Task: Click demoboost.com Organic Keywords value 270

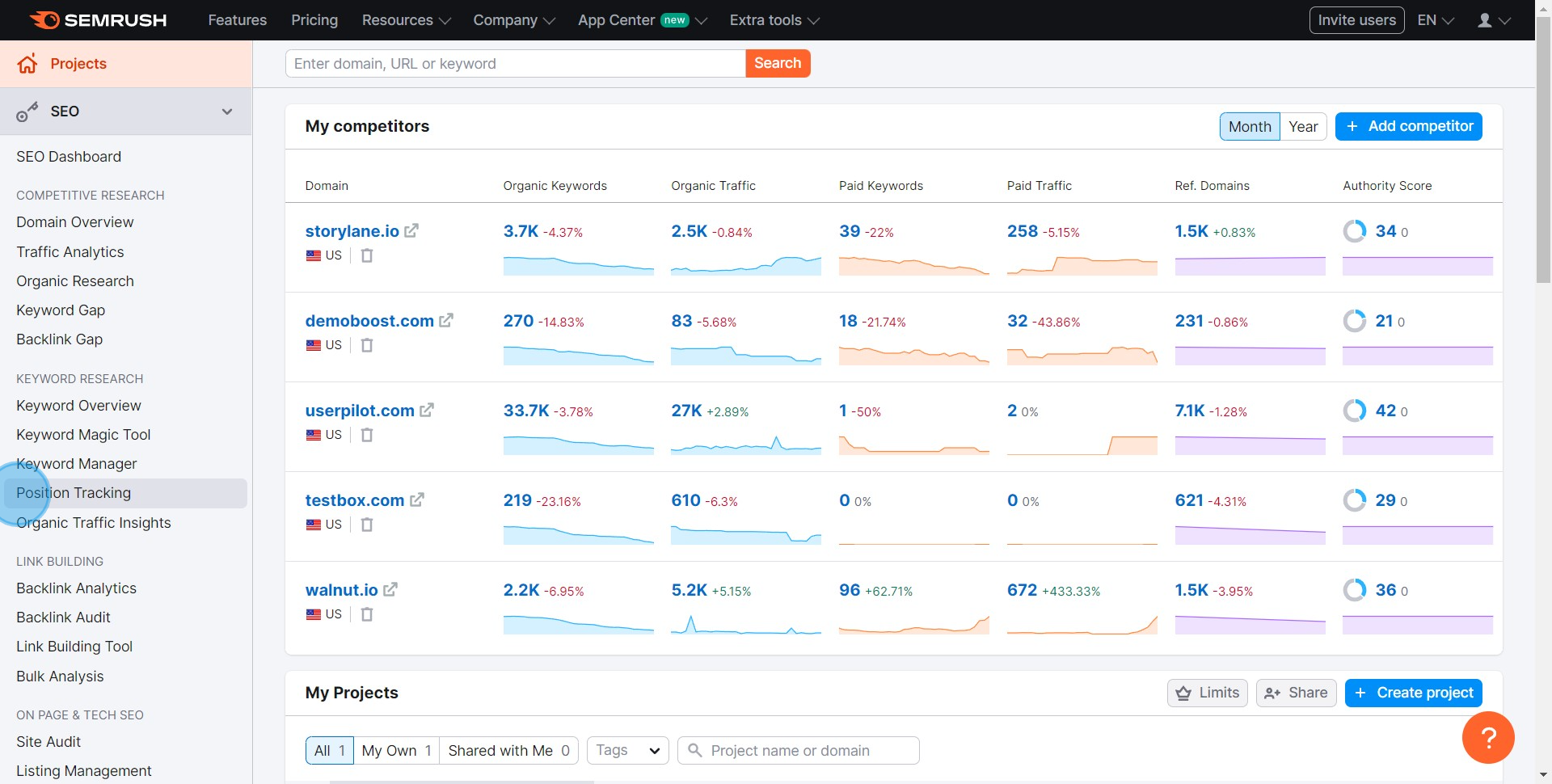Action: [518, 321]
